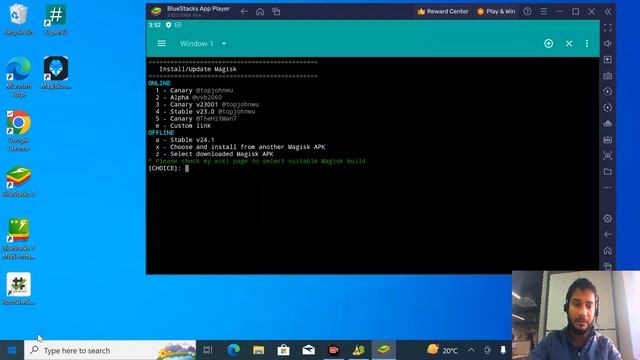
Task: Show more sidebar tools ellipsis
Action: pos(608,187)
